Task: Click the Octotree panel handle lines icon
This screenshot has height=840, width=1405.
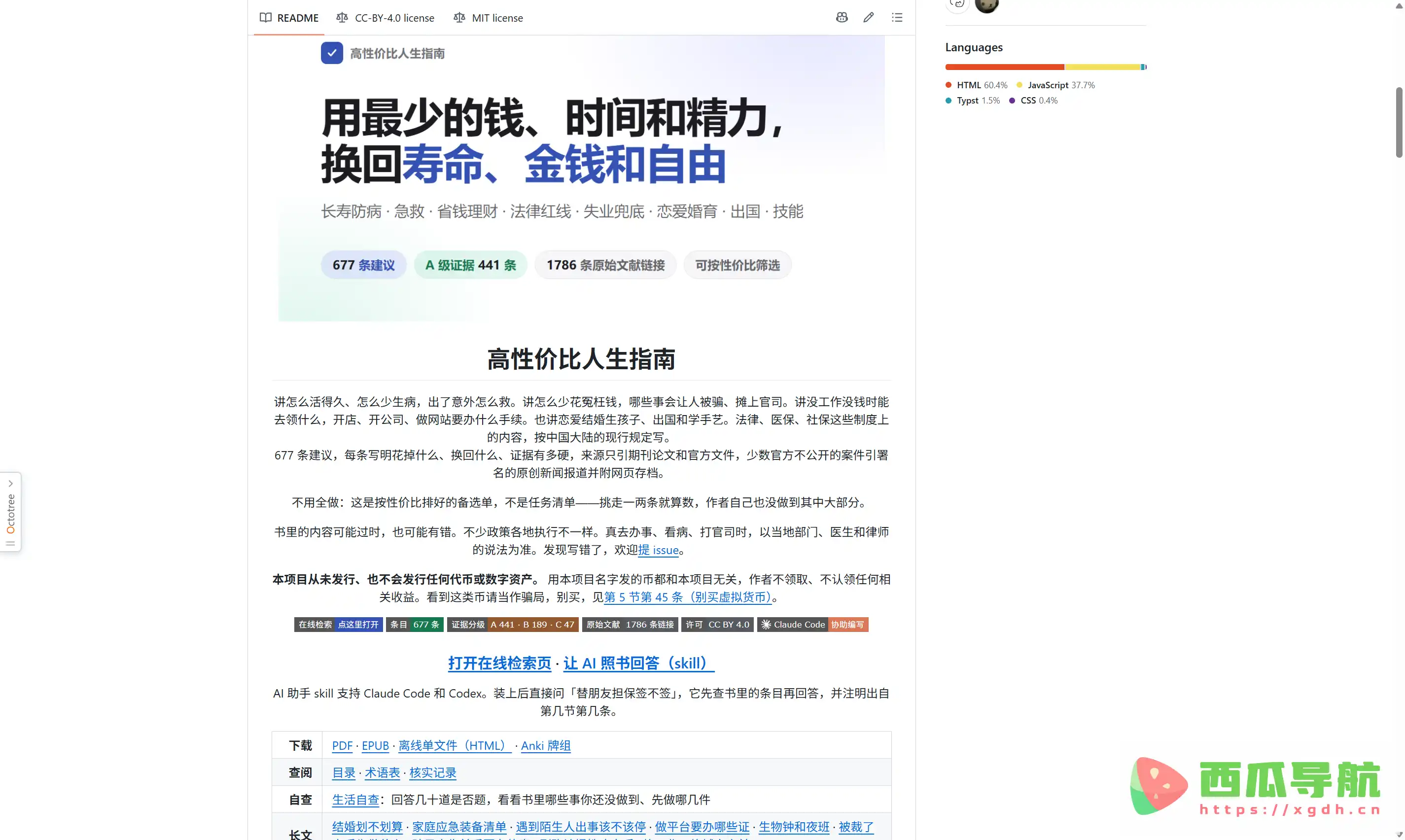Action: pos(10,543)
